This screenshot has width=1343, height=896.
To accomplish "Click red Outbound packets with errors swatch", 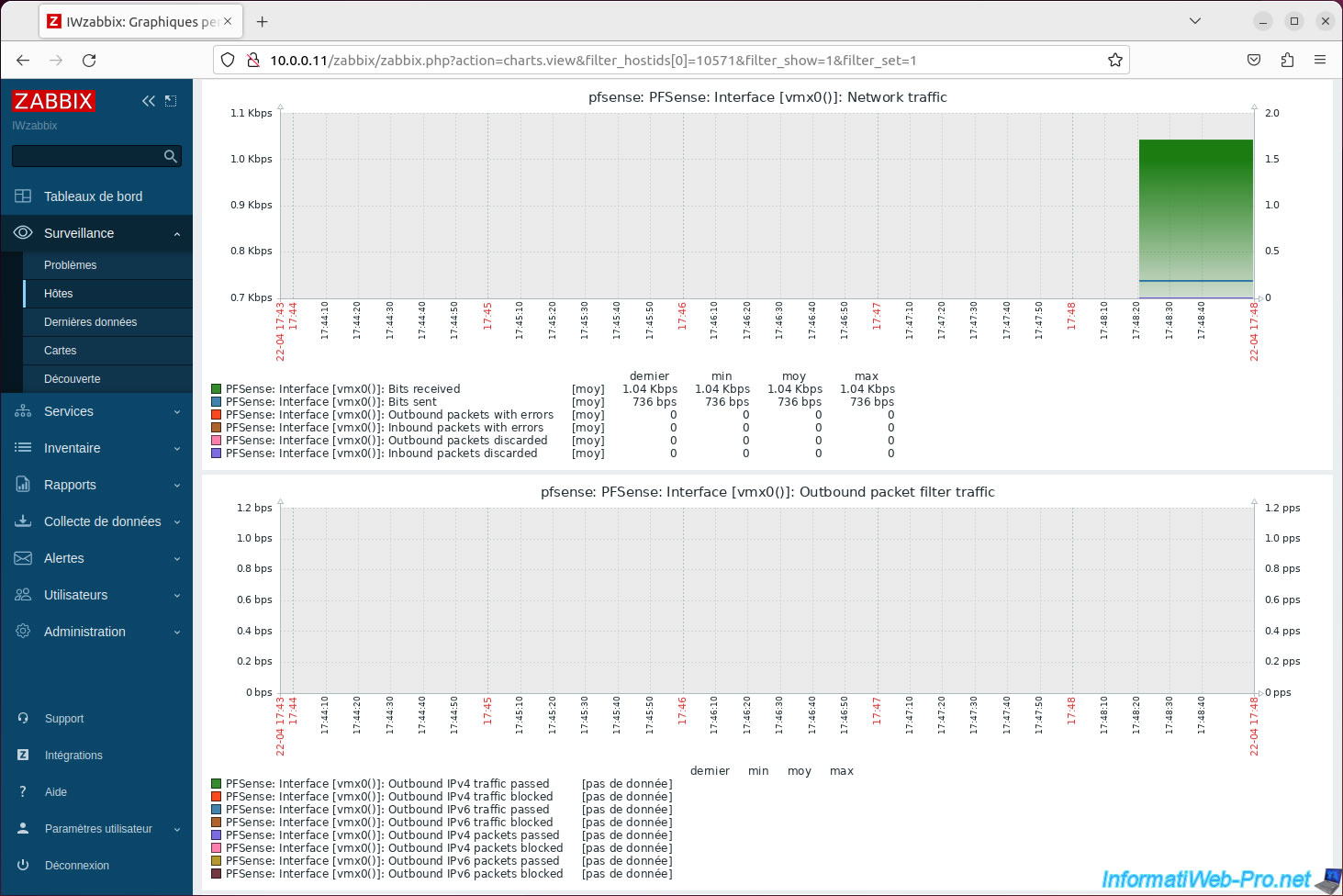I will pos(217,415).
